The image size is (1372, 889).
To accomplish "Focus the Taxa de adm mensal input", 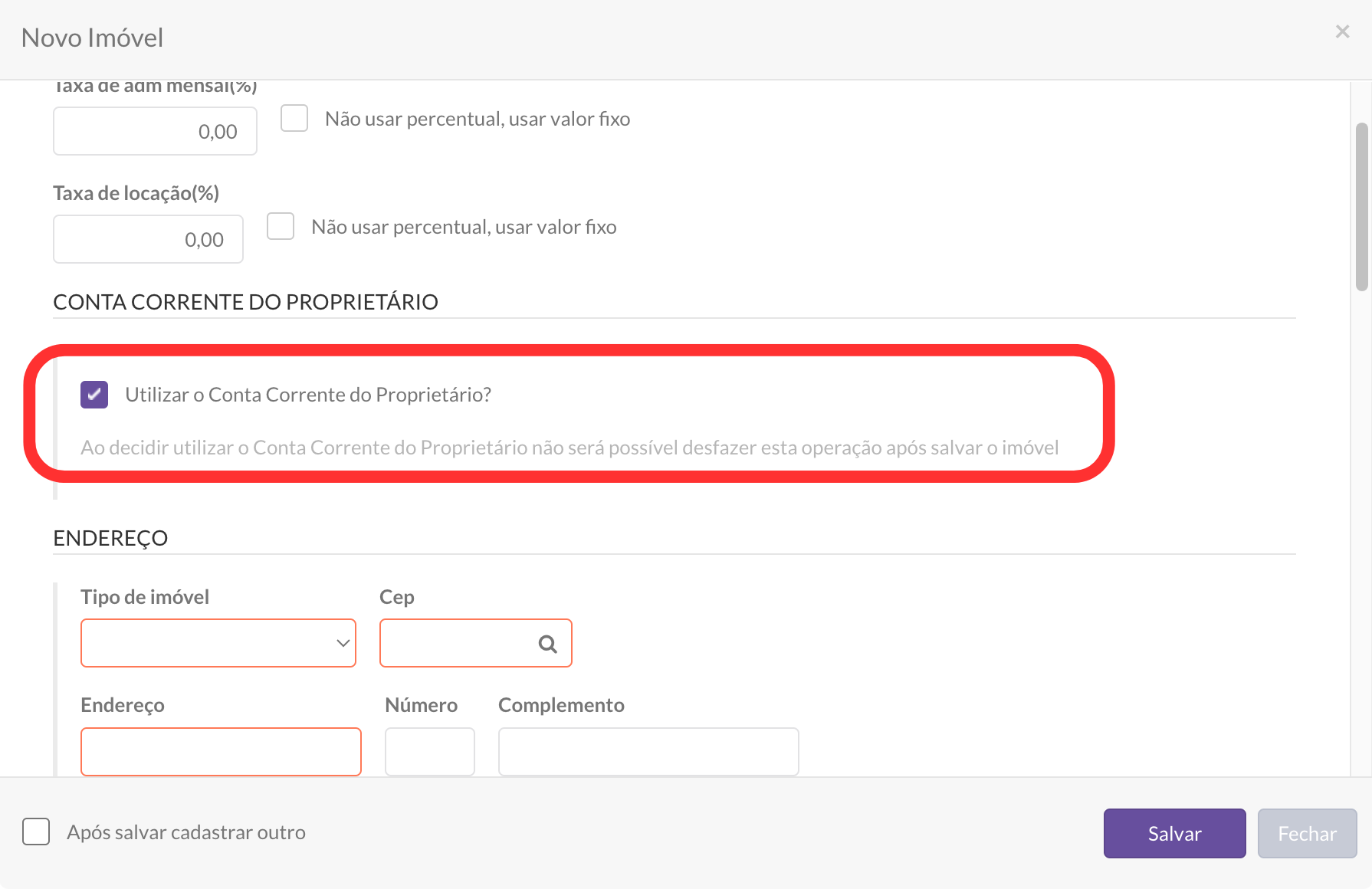I will (x=154, y=131).
